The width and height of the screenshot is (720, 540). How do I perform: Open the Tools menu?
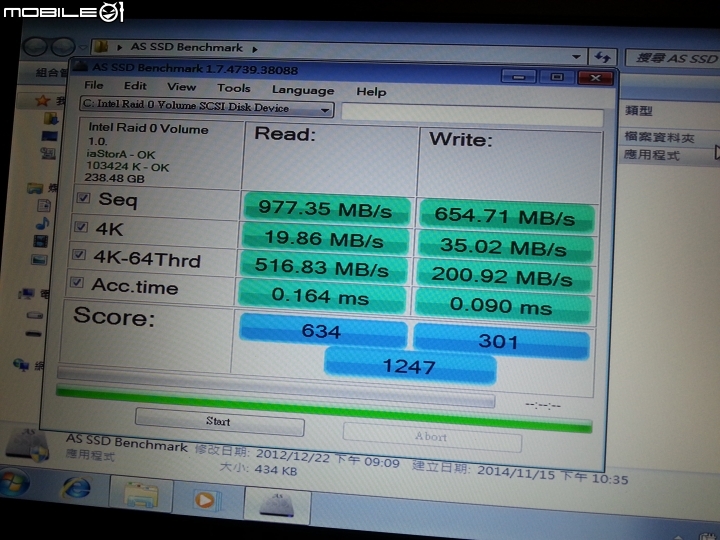[x=234, y=88]
